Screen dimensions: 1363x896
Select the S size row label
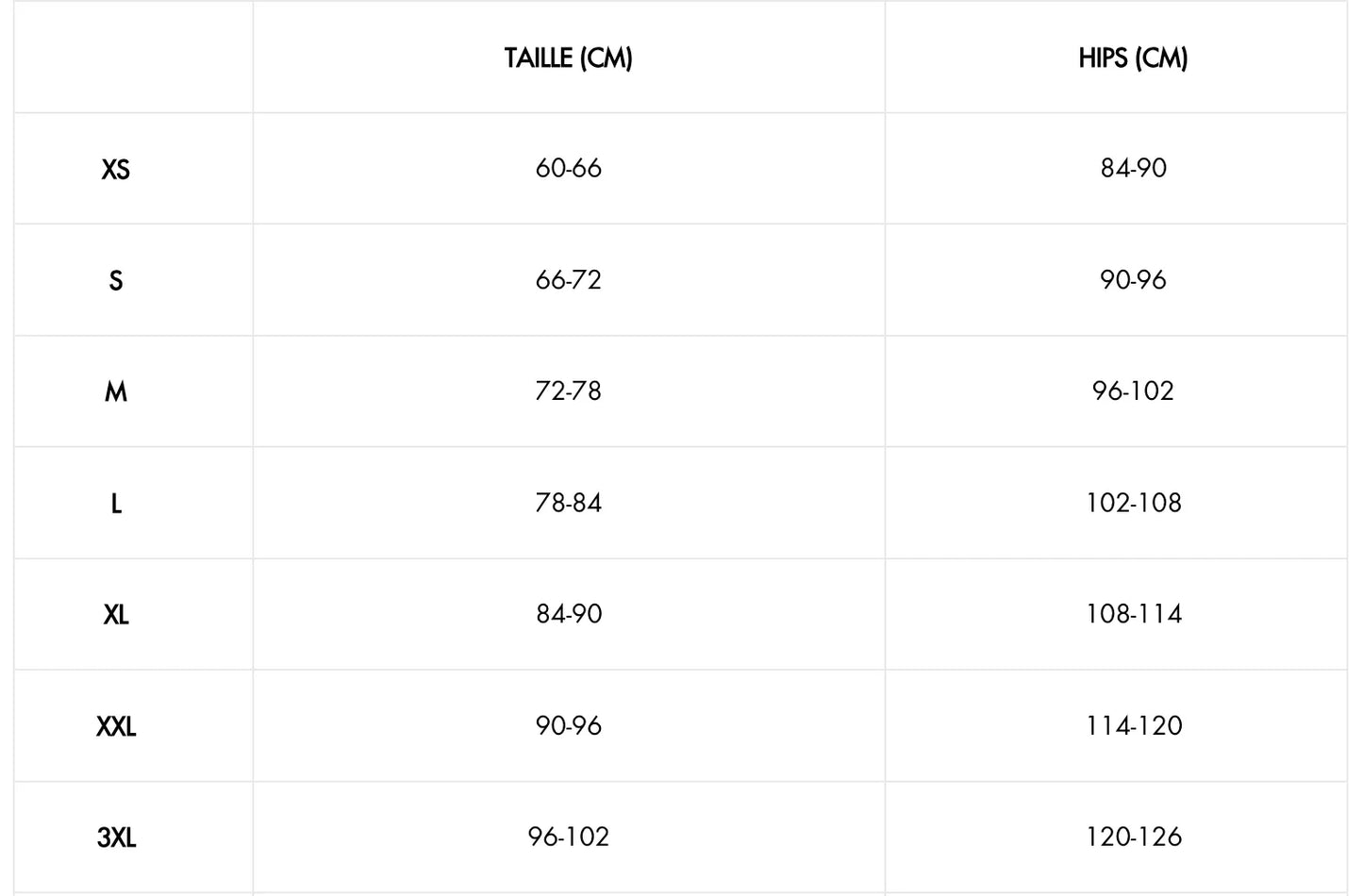click(x=115, y=281)
